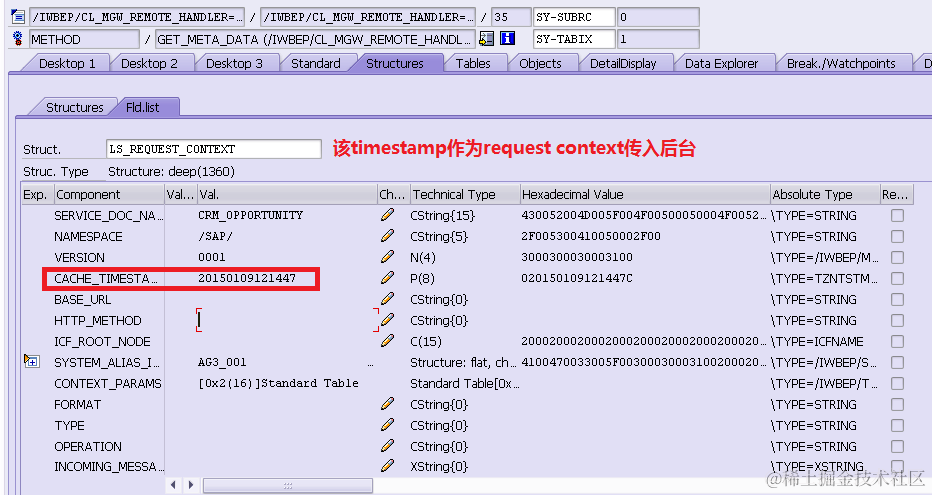Select the Fld.list sub-tab
Image resolution: width=932 pixels, height=495 pixels.
click(143, 107)
